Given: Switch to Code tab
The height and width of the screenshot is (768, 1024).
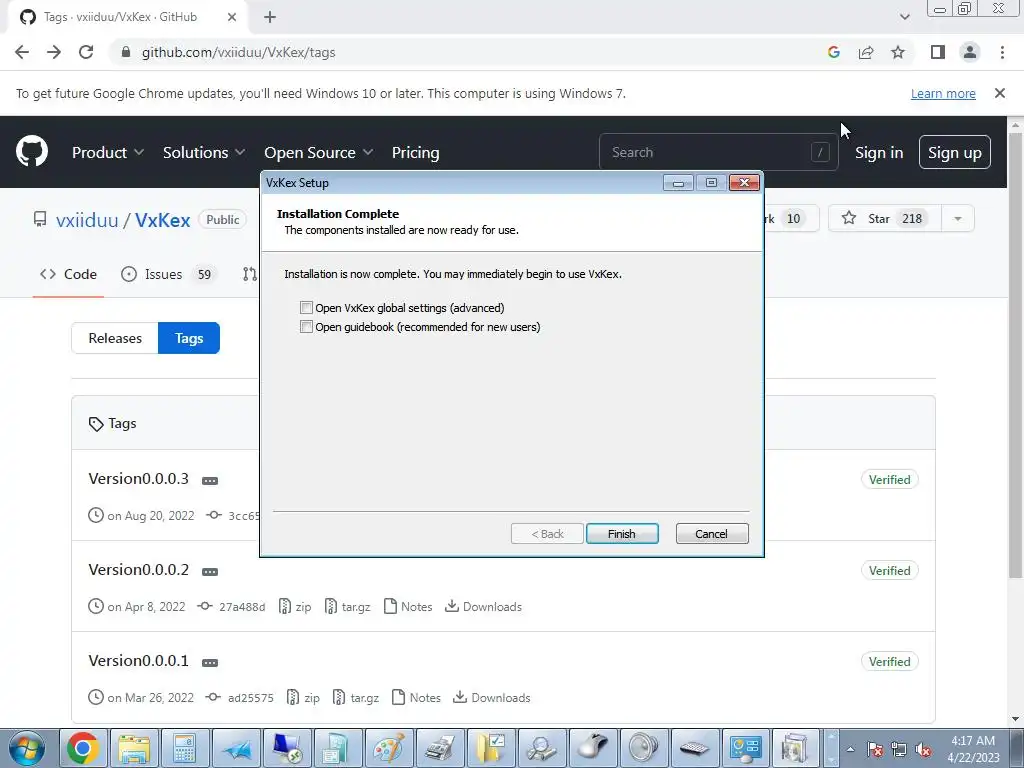Looking at the screenshot, I should (x=69, y=274).
